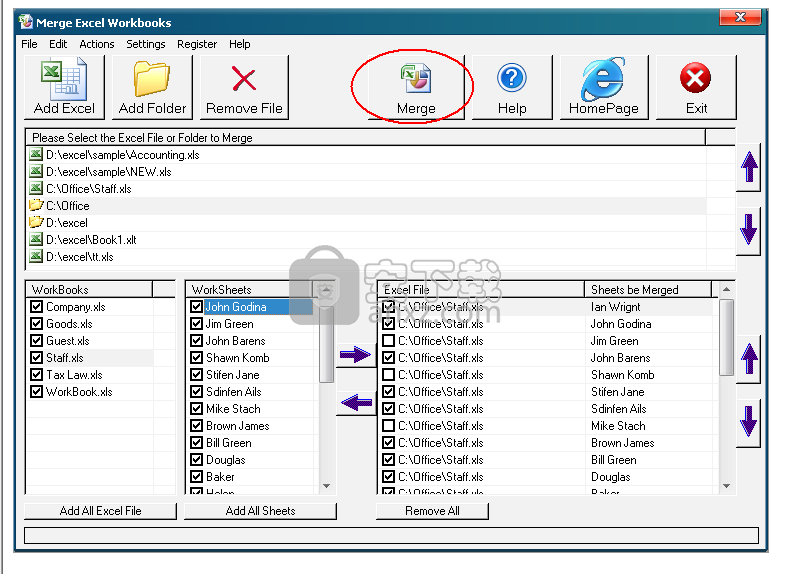Click the WorkBooks column header
The height and width of the screenshot is (574, 794).
coord(89,290)
